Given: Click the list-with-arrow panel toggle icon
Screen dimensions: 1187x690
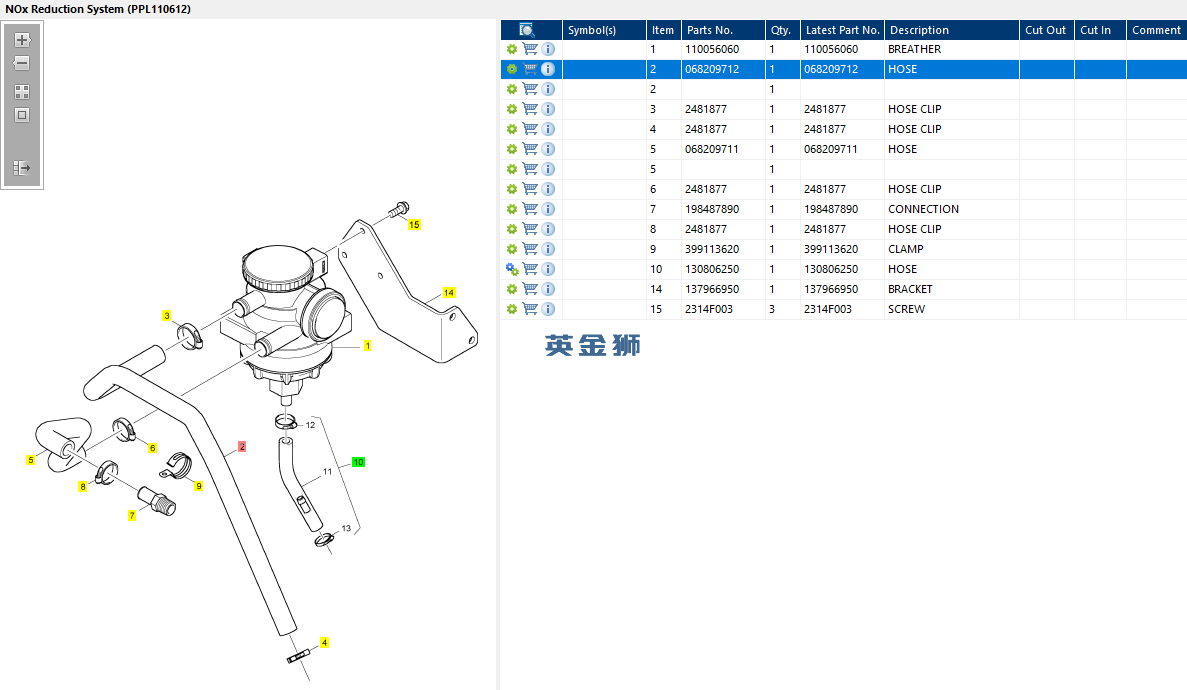Looking at the screenshot, I should pyautogui.click(x=22, y=168).
